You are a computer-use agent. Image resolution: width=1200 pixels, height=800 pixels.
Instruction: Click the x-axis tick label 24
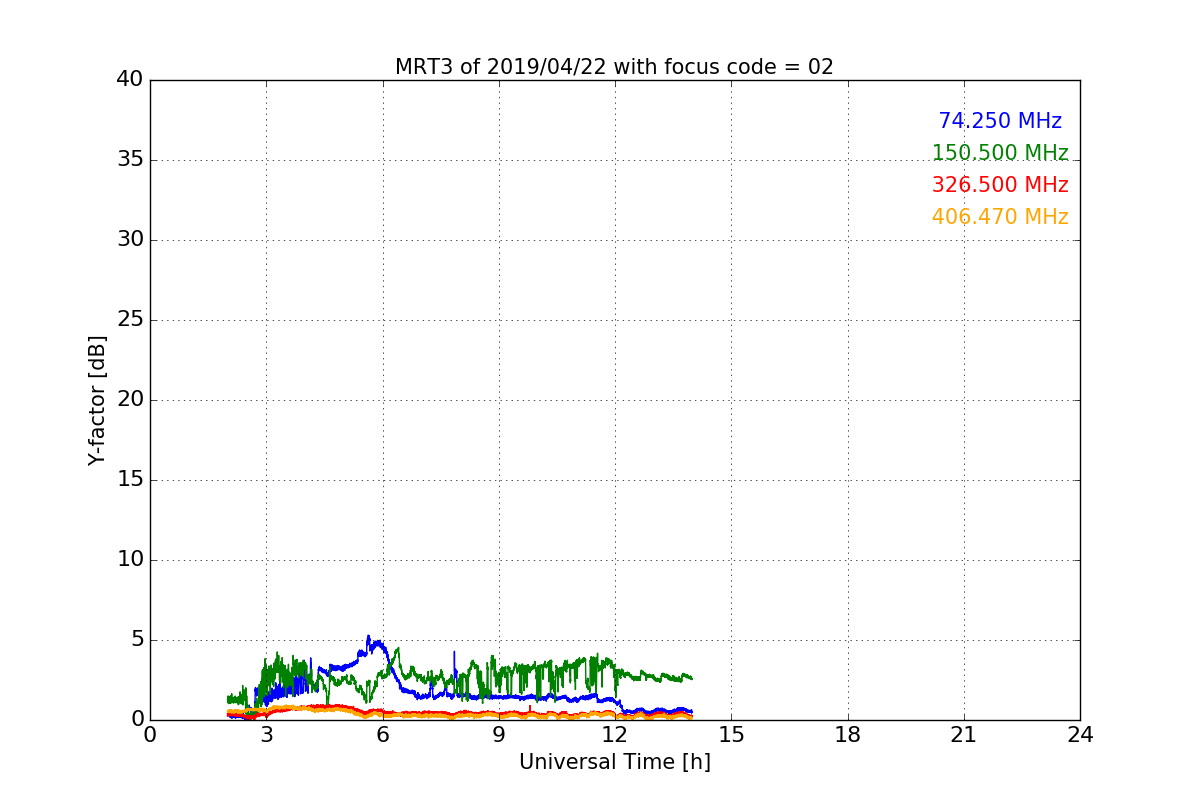point(1080,734)
